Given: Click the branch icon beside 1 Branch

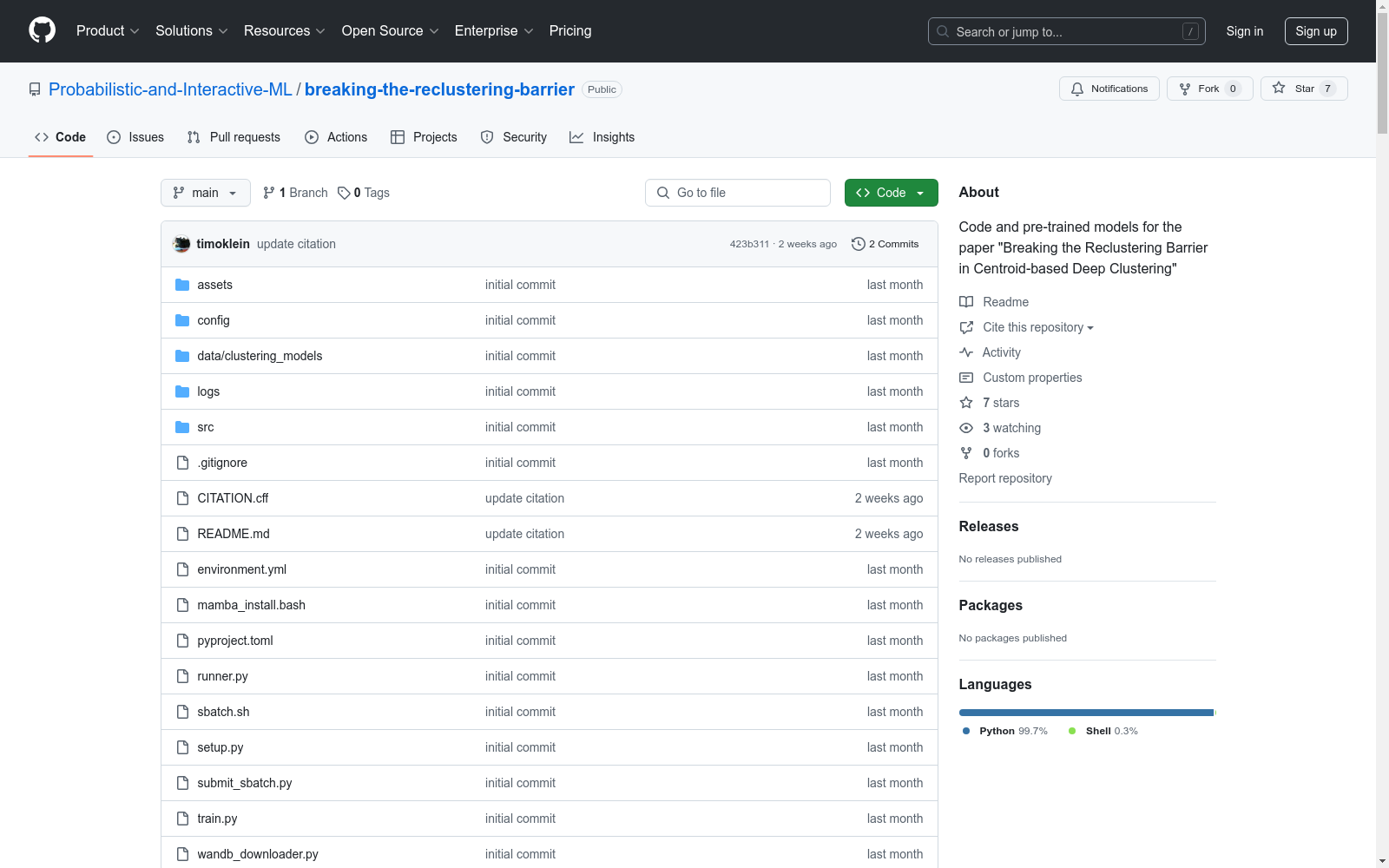Looking at the screenshot, I should (269, 193).
